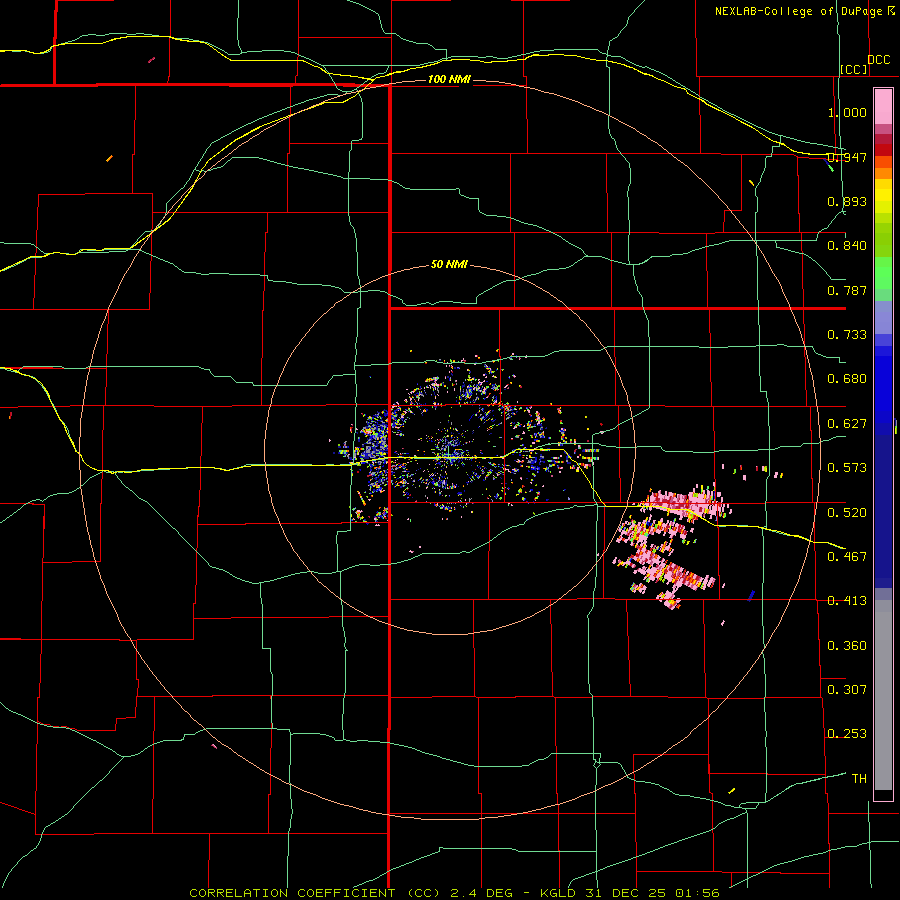This screenshot has width=900, height=900.
Task: Click the 50 NMI range ring label
Action: [449, 265]
